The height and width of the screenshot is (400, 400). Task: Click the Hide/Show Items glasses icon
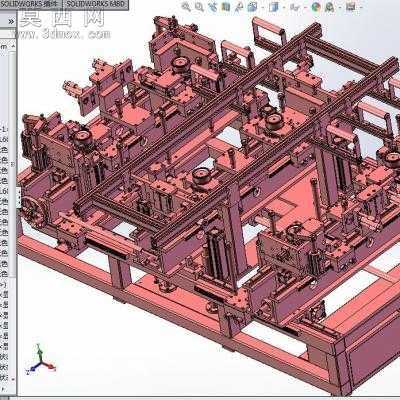click(295, 7)
